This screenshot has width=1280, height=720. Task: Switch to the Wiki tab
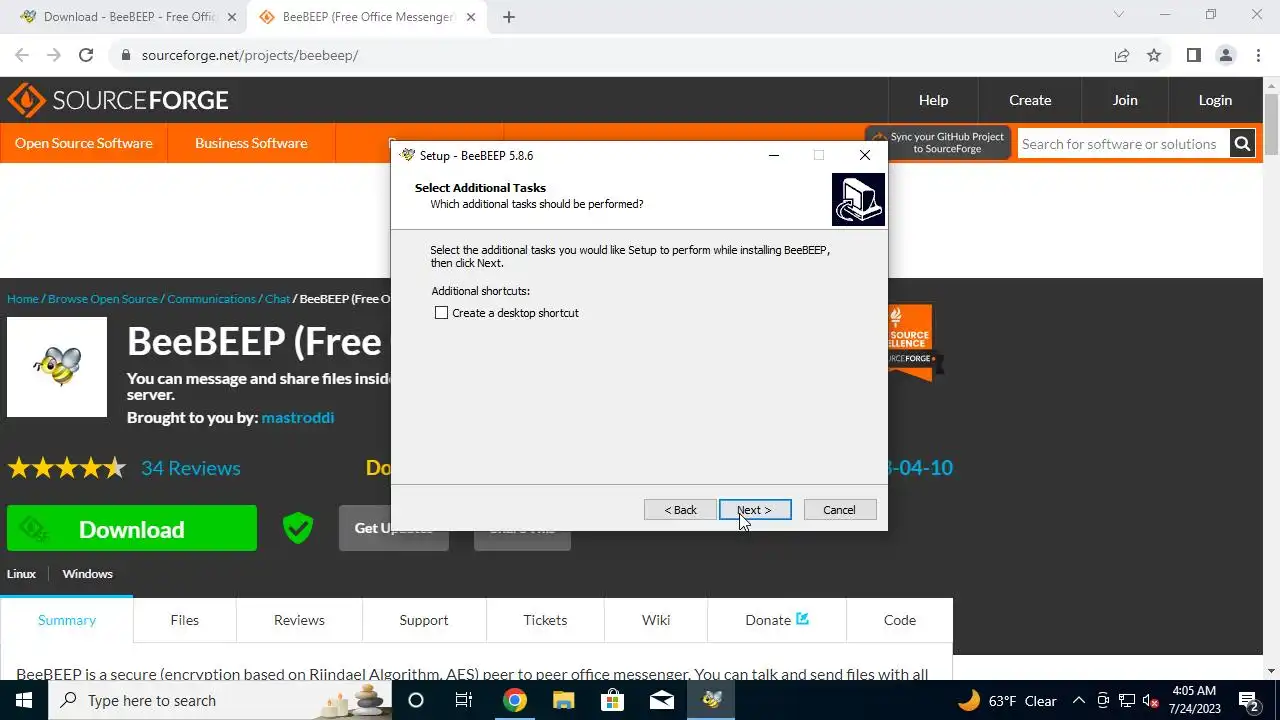656,620
